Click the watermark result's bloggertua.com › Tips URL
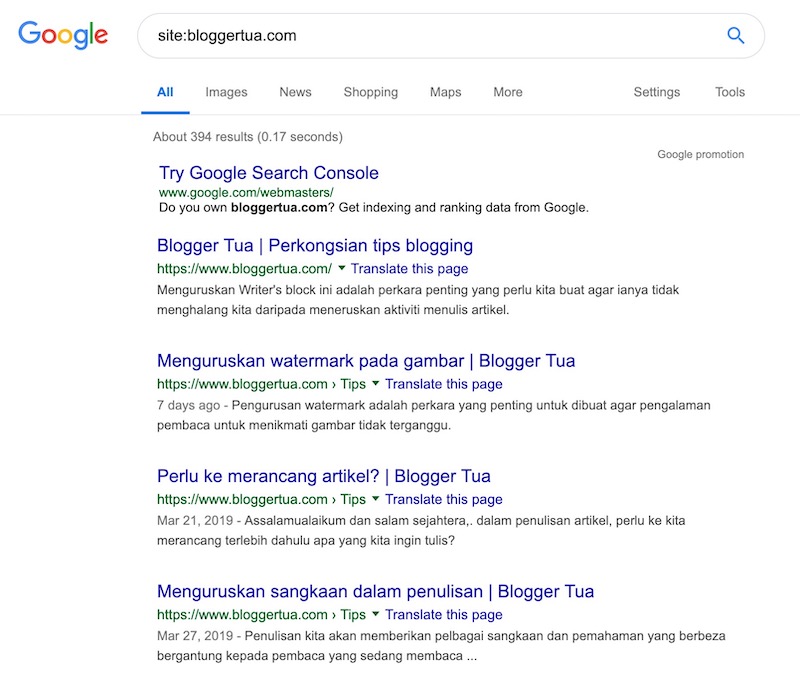The image size is (800, 679). click(x=261, y=384)
